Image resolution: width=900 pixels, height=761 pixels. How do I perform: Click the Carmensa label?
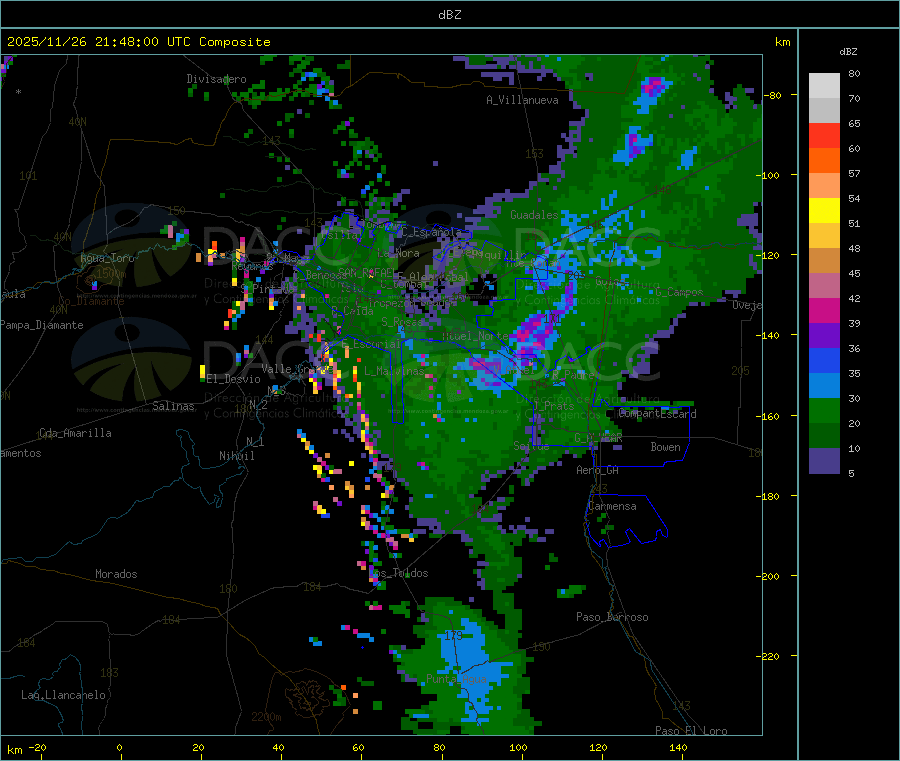[612, 506]
